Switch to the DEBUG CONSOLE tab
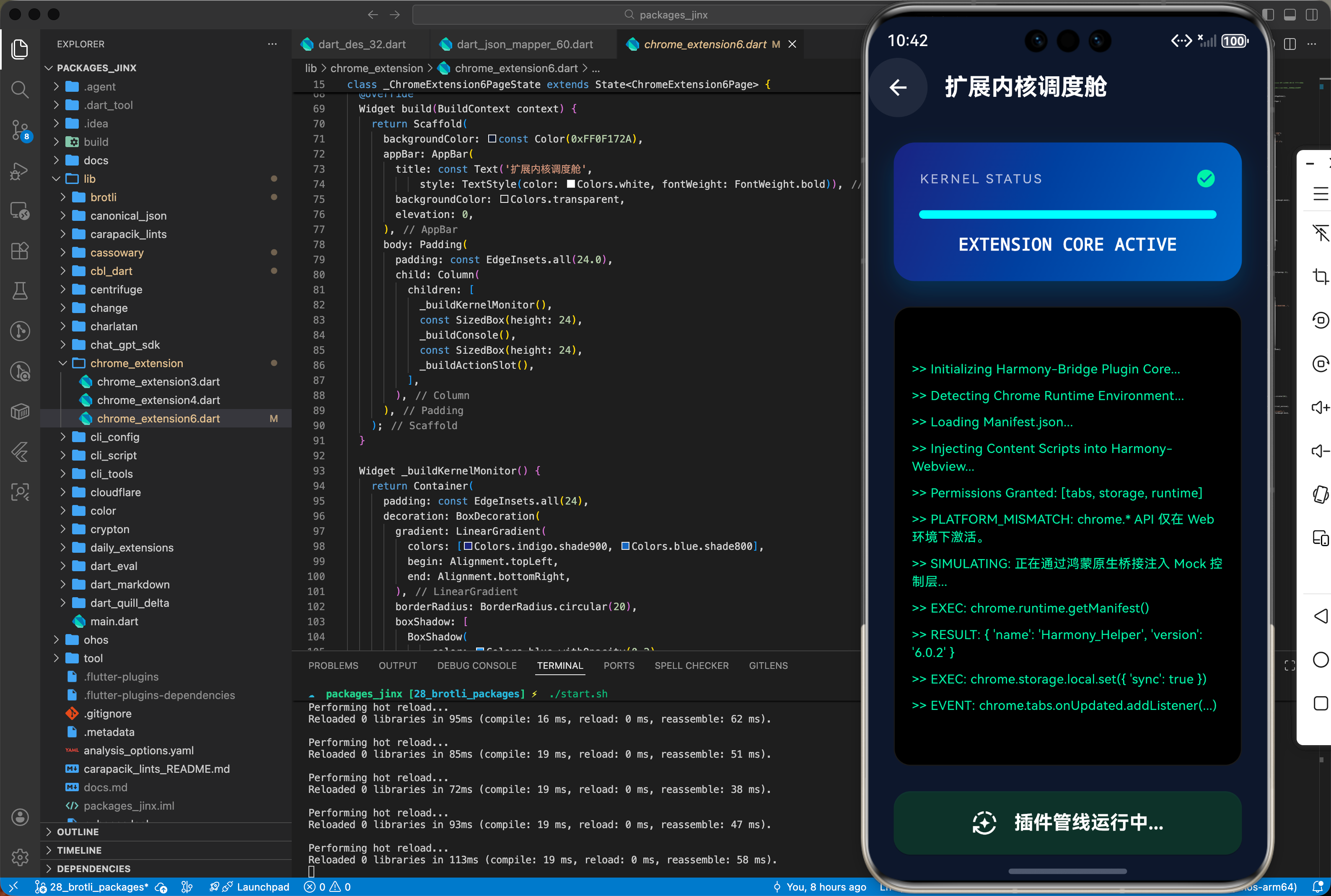1331x896 pixels. click(476, 666)
